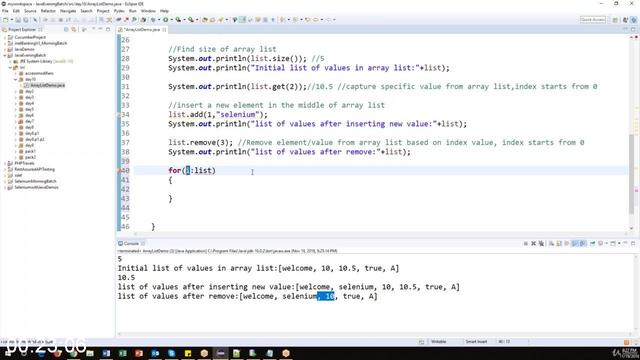Click the Quick Access search field
Screen dimensions: 640x360
tap(593, 20)
